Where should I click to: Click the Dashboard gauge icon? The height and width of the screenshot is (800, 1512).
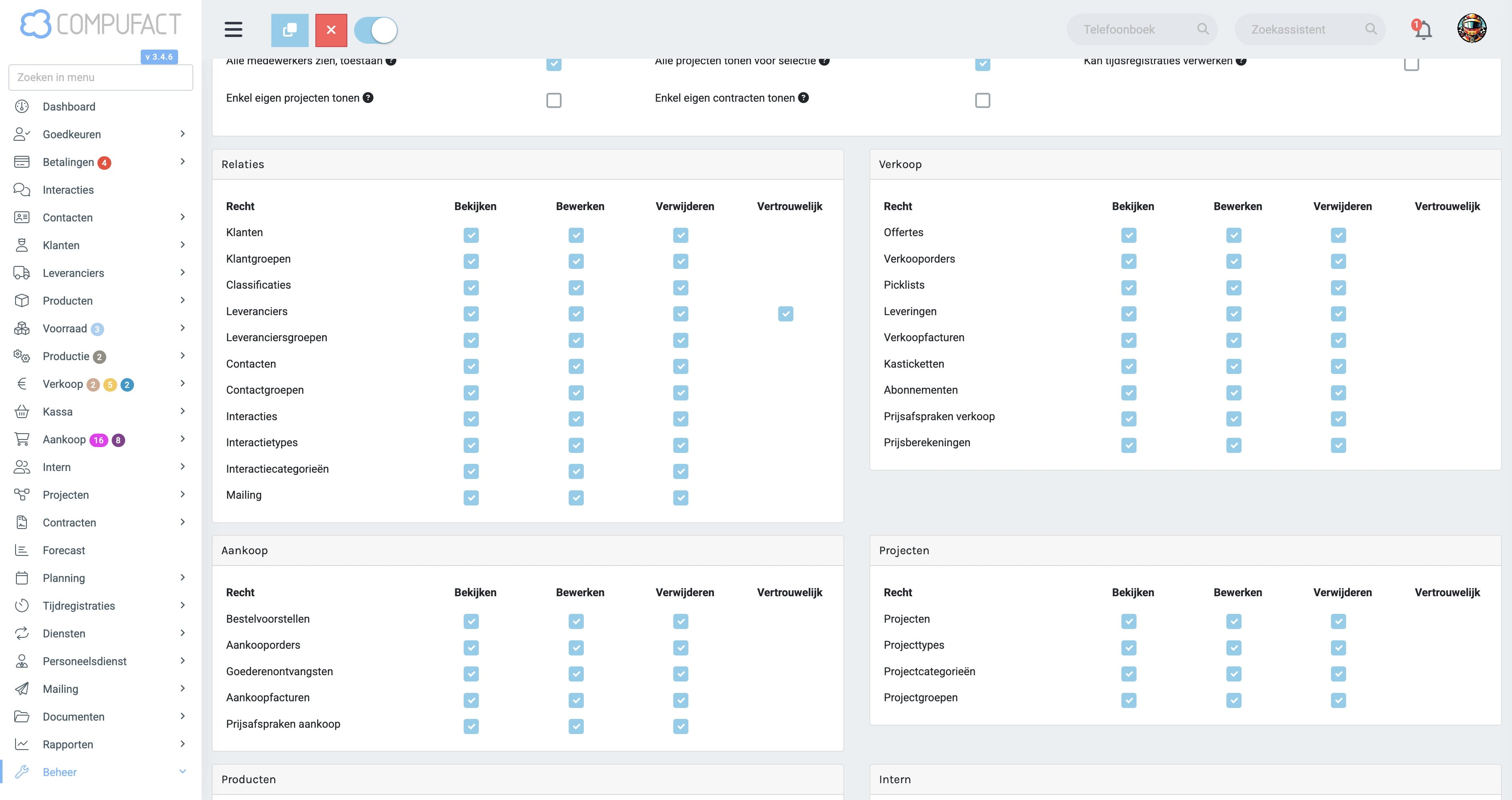[x=22, y=106]
